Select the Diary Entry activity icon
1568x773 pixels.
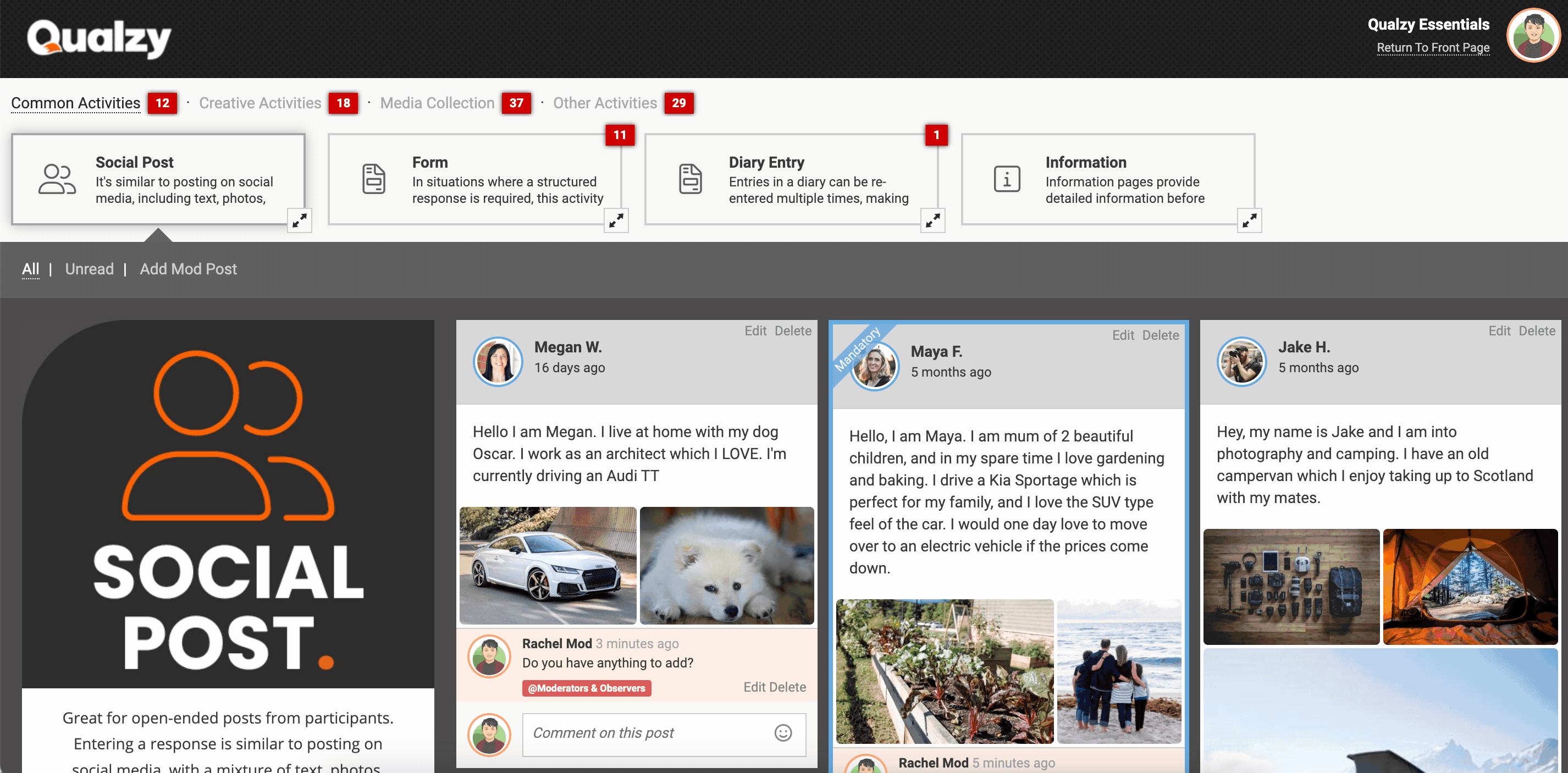tap(691, 179)
